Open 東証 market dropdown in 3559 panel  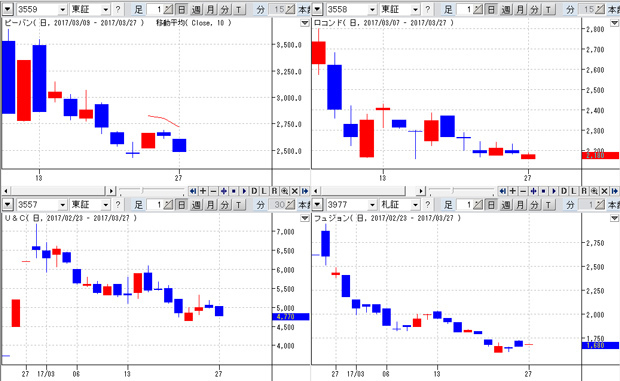tap(105, 9)
